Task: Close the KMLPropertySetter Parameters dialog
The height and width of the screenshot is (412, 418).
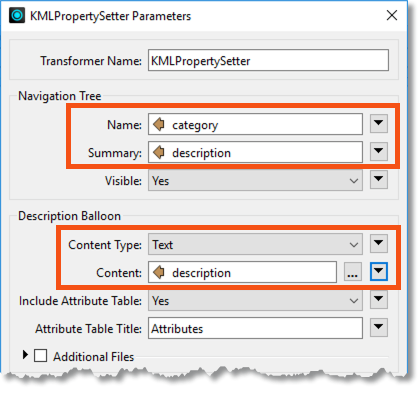Action: point(392,15)
